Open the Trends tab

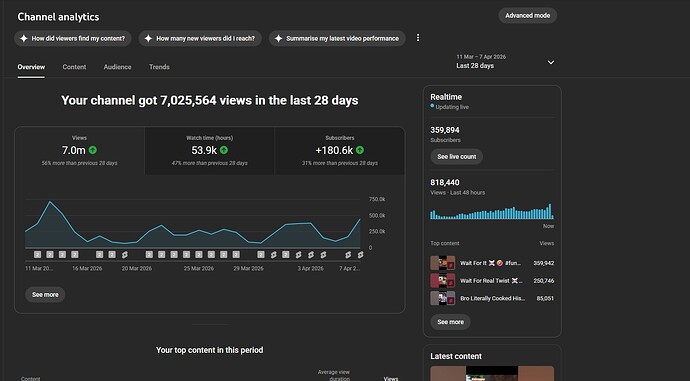pos(159,67)
